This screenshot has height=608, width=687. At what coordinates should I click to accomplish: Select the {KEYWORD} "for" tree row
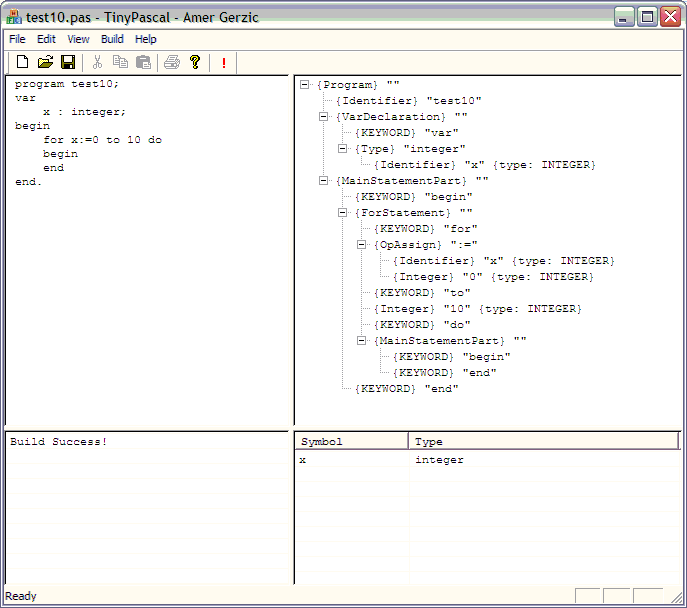coord(425,229)
